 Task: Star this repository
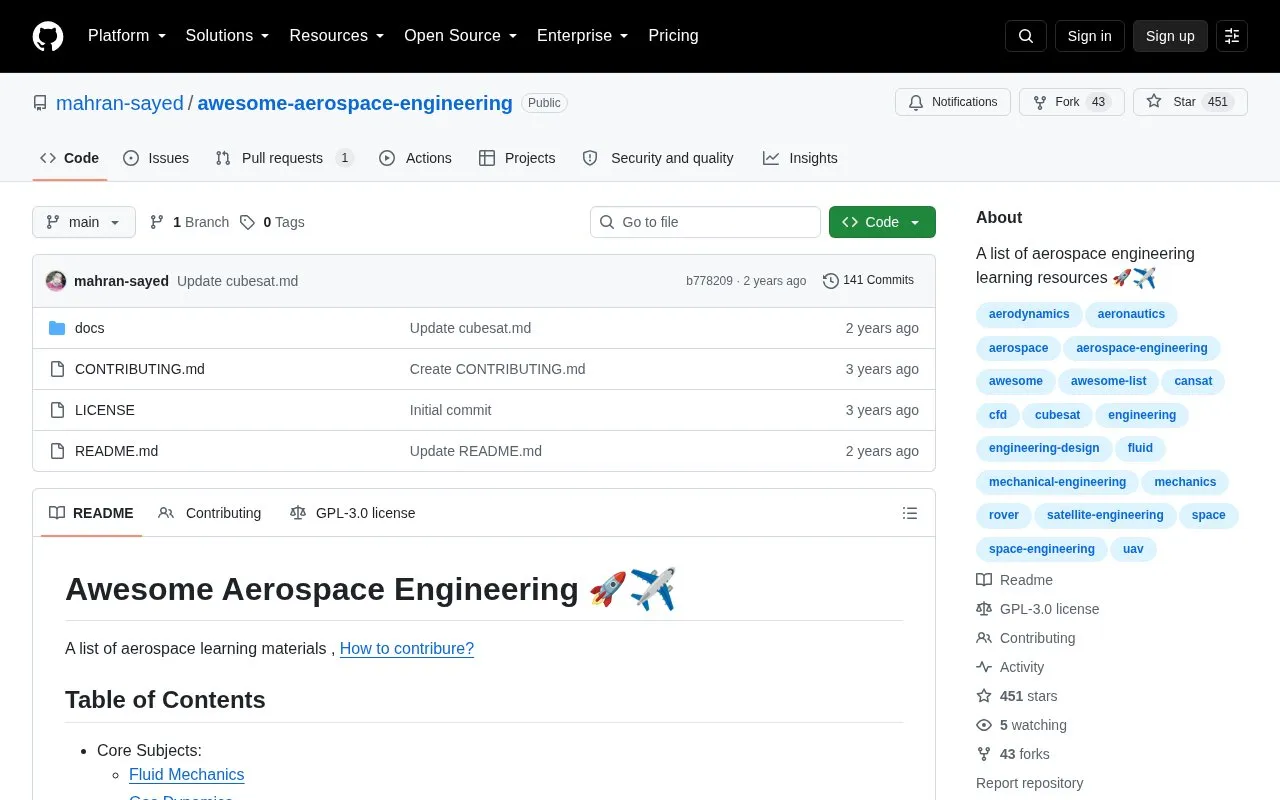[x=1190, y=102]
